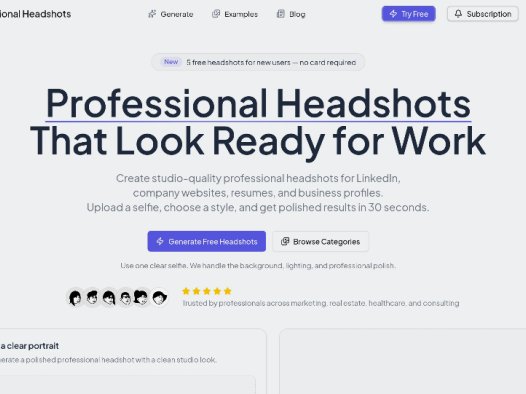526x394 pixels.
Task: Click the first rating star
Action: coord(186,291)
